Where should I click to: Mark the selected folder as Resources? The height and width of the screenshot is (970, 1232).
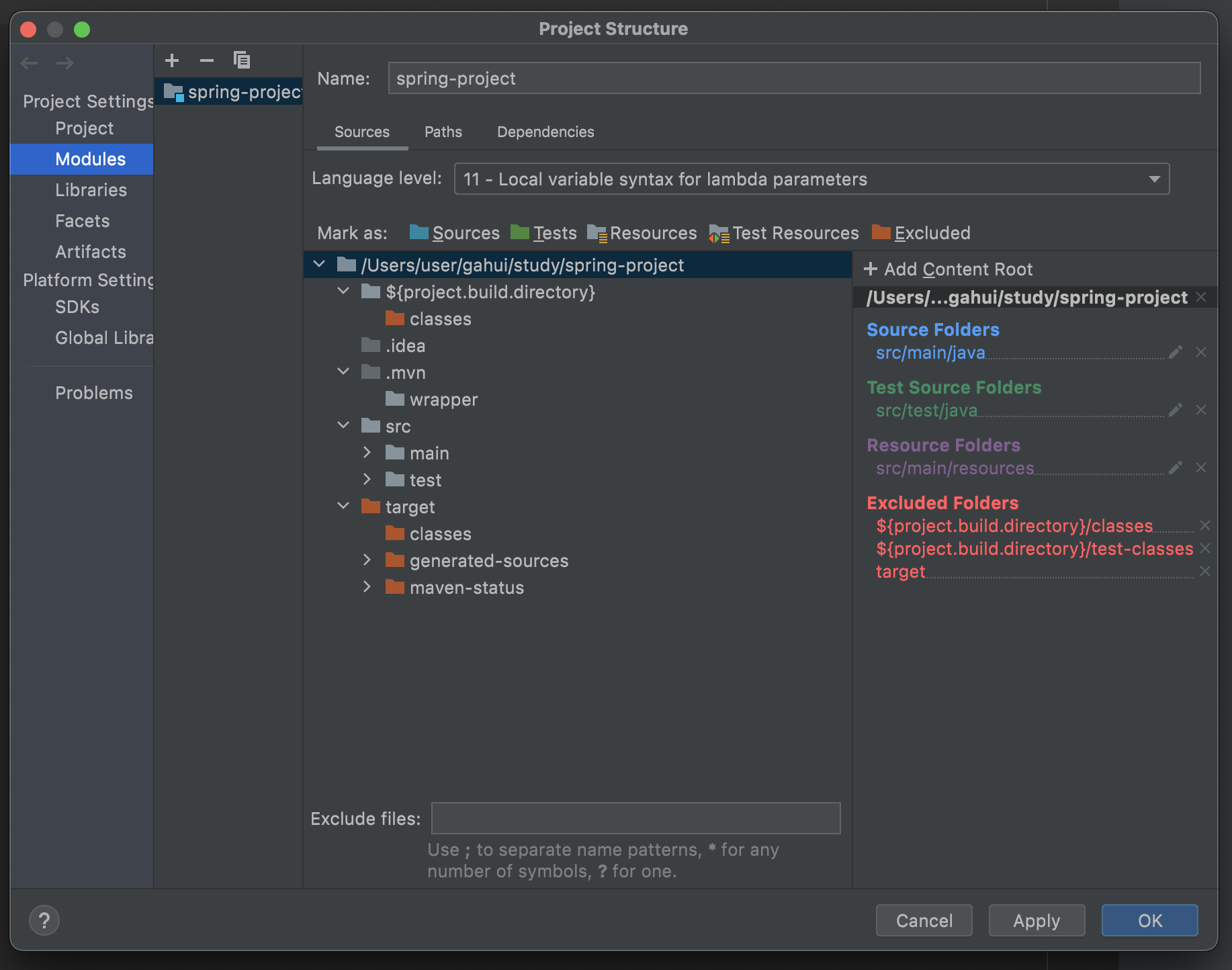click(652, 232)
